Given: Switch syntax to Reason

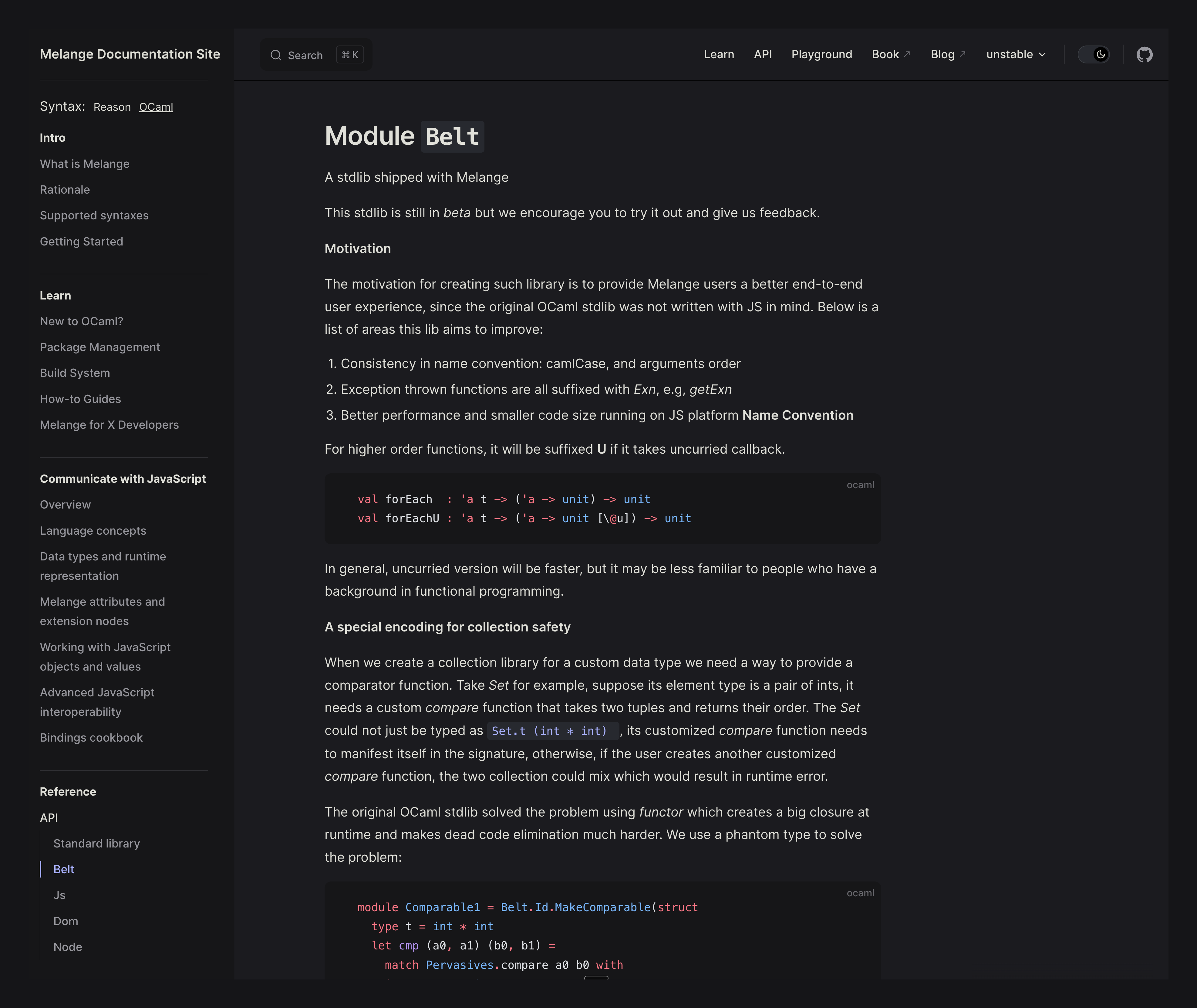Looking at the screenshot, I should click(112, 107).
